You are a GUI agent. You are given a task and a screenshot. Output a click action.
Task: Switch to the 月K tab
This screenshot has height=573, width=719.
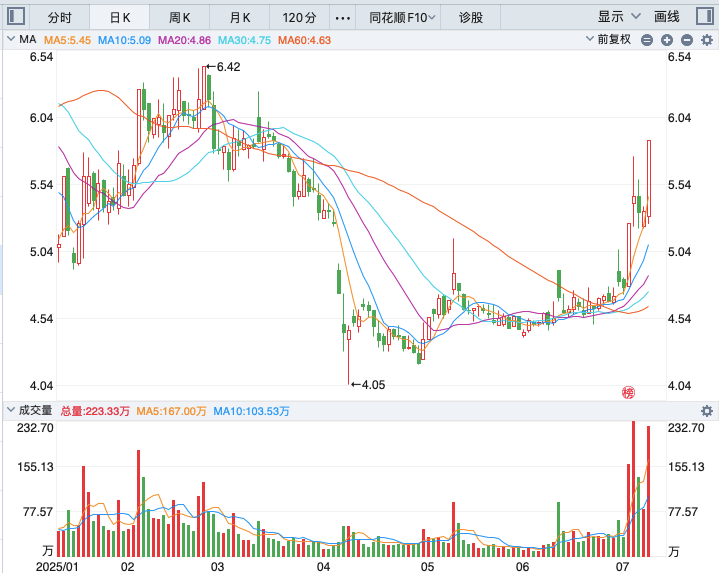click(240, 17)
